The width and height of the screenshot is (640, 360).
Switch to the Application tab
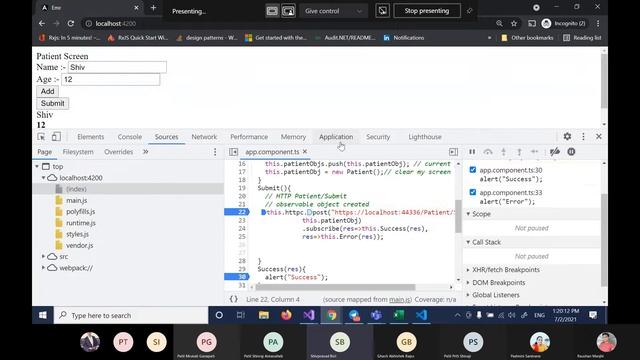(x=336, y=137)
